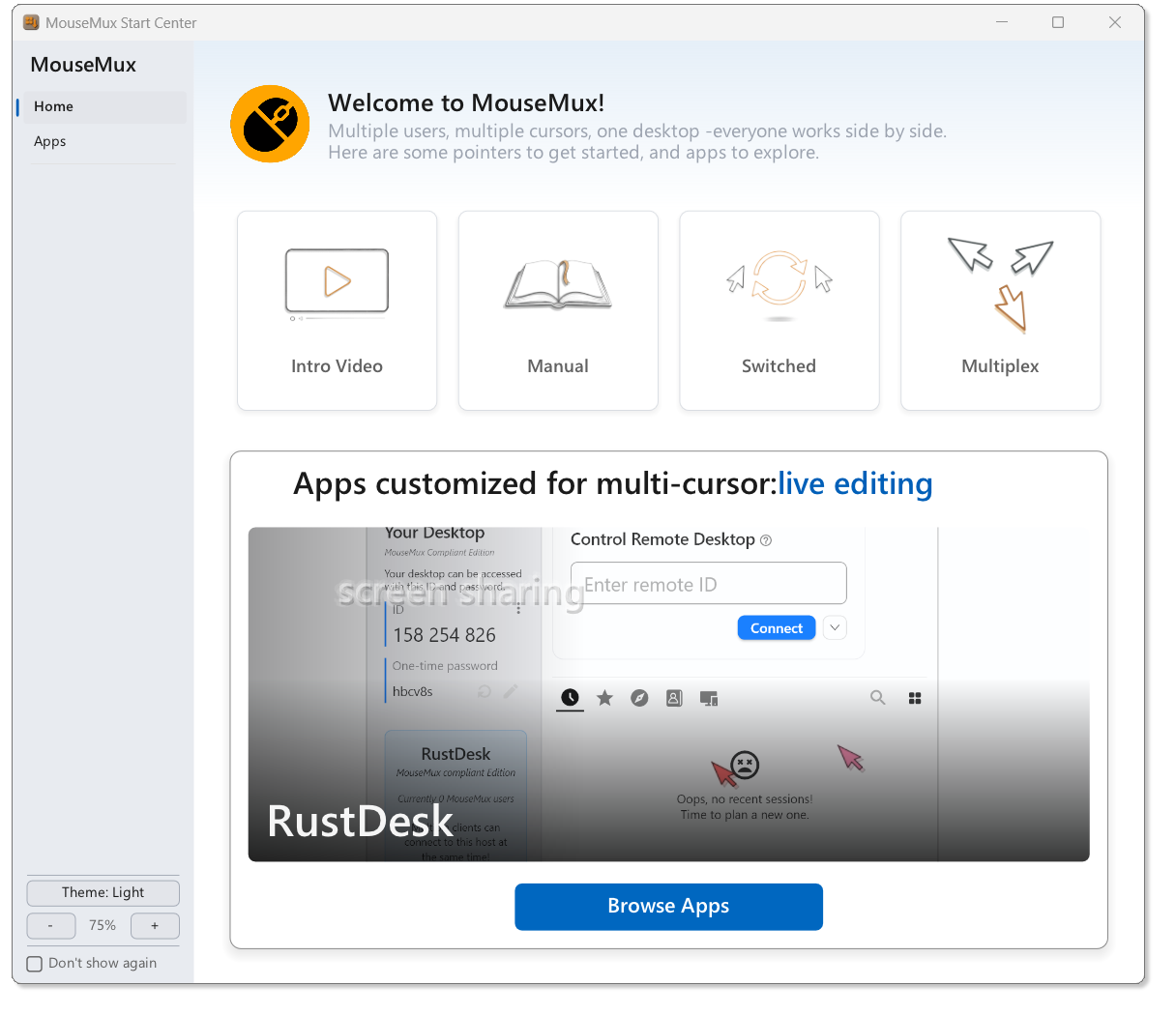Click the RustDesk app preview thumbnail
Screen dimensions: 1176x1015
click(x=668, y=694)
